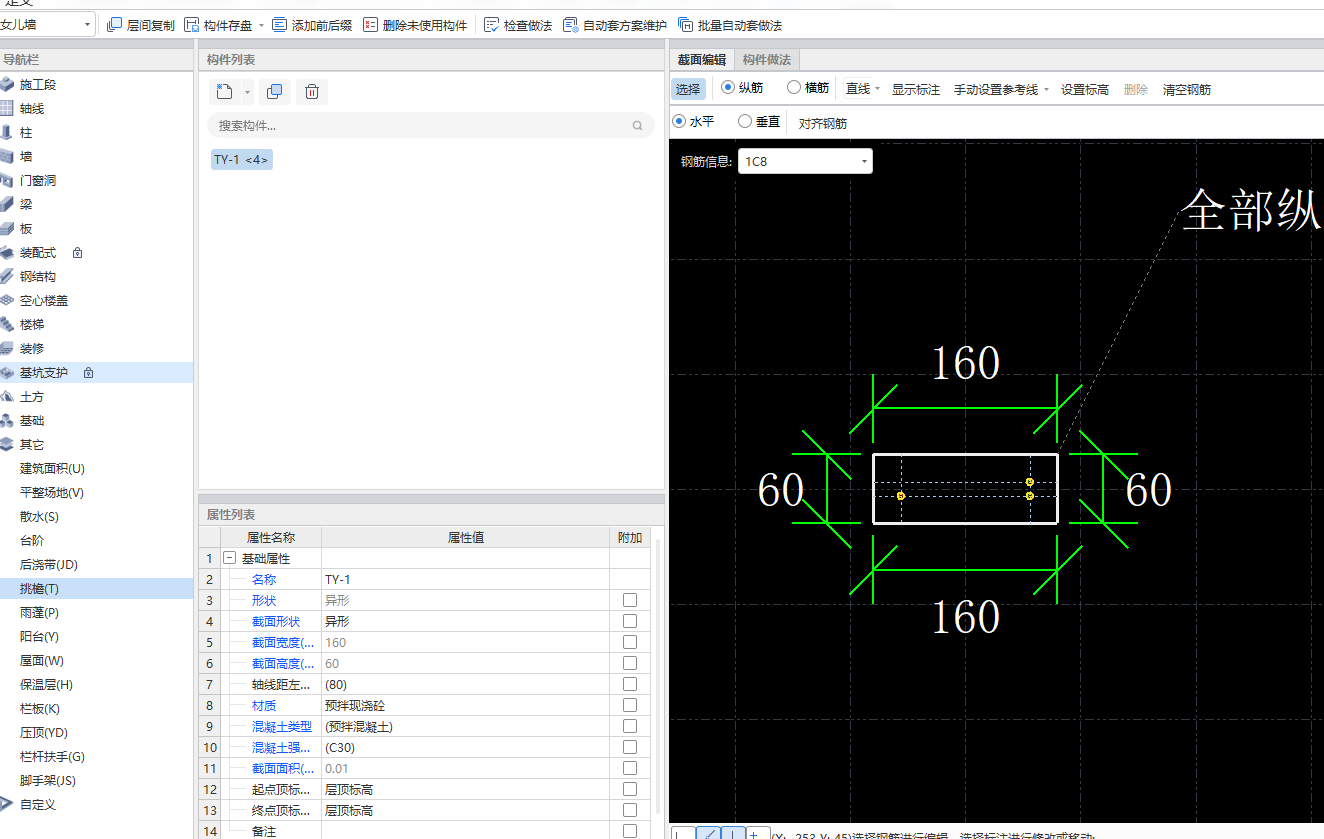This screenshot has height=839, width=1324.
Task: Tick the 附加 checkbox for 起点顶标高 row
Action: [630, 789]
